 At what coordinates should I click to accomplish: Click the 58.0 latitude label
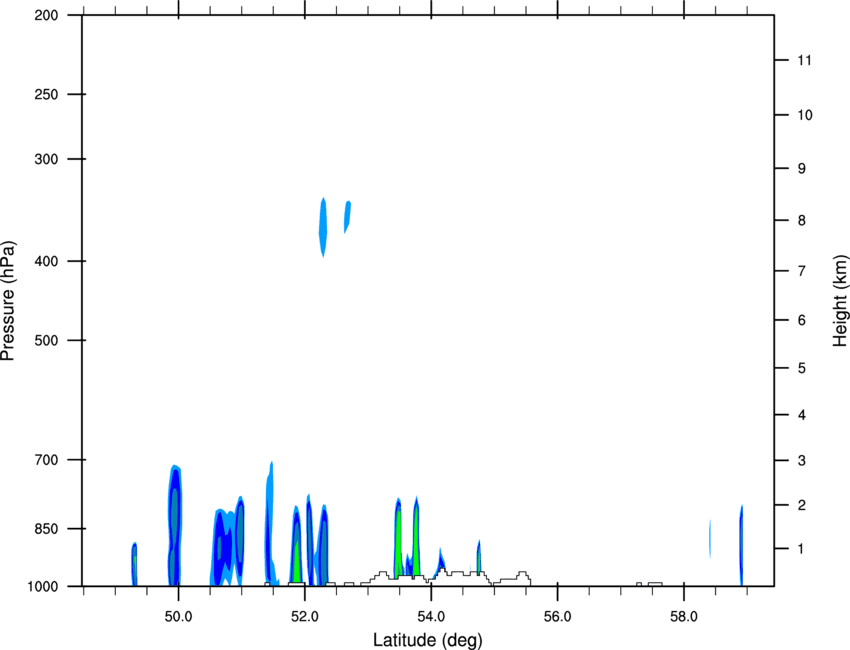pyautogui.click(x=684, y=617)
